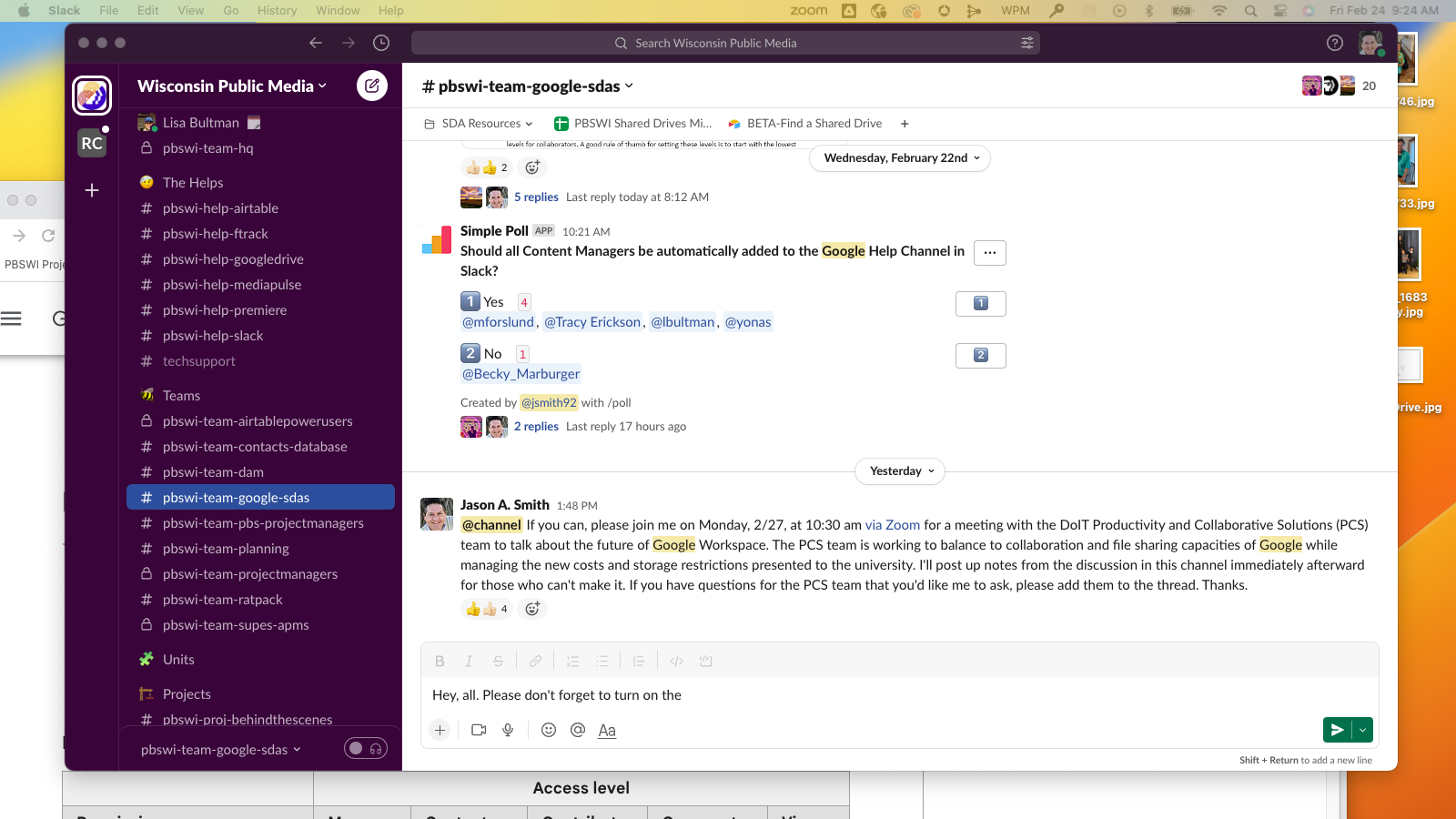Screen dimensions: 1456x819
Task: Toggle the thumbs up reaction with count 4
Action: click(x=487, y=609)
